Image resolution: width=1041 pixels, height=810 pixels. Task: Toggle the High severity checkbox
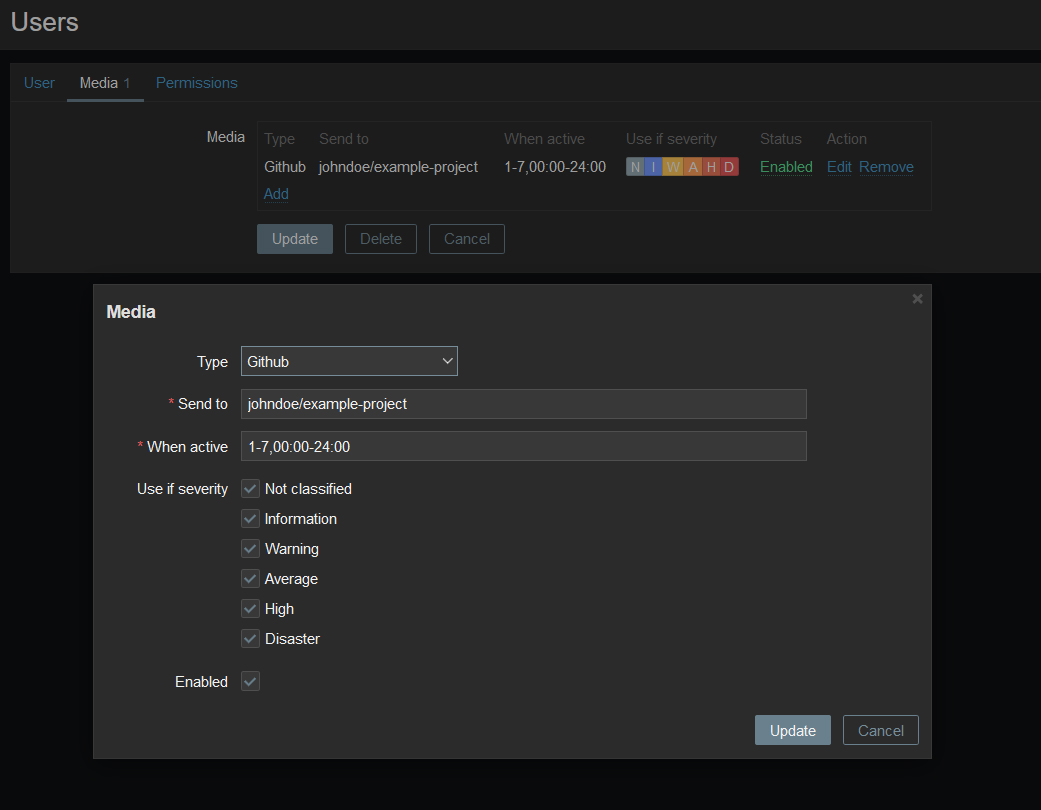click(250, 609)
